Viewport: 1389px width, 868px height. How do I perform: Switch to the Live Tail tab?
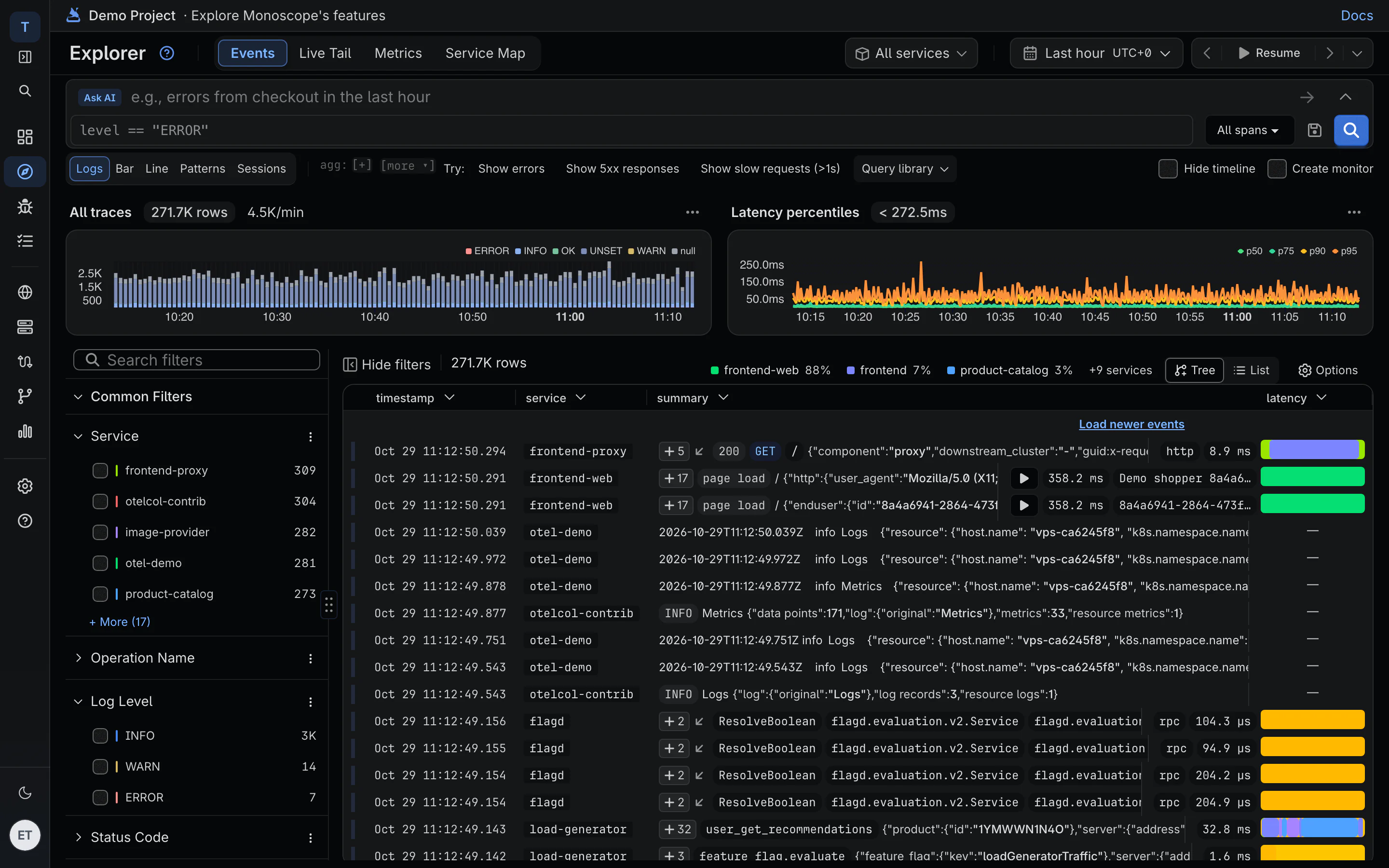[x=325, y=54]
